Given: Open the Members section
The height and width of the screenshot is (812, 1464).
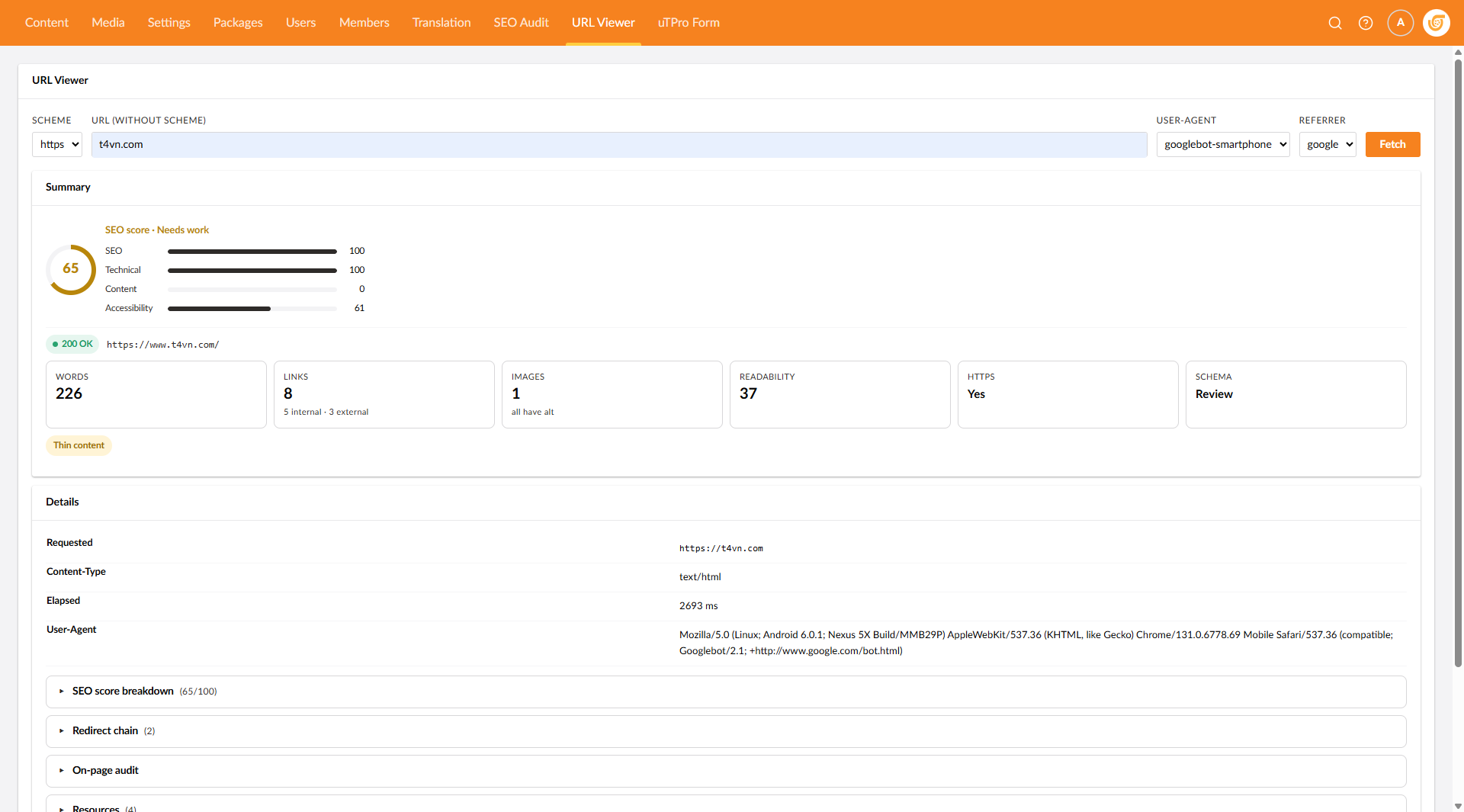Looking at the screenshot, I should click(364, 23).
